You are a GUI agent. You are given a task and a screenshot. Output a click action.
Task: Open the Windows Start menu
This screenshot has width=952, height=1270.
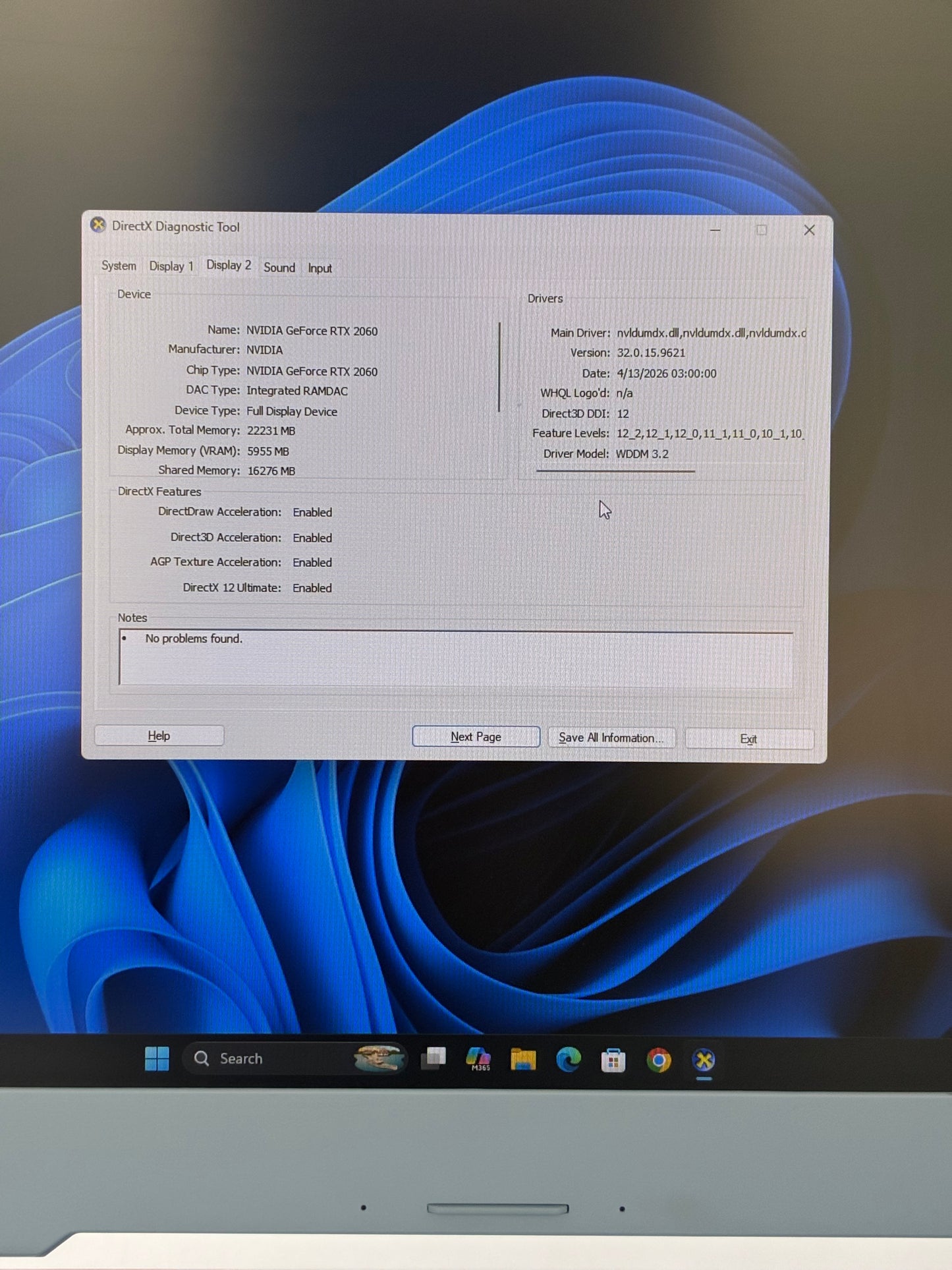(157, 1058)
